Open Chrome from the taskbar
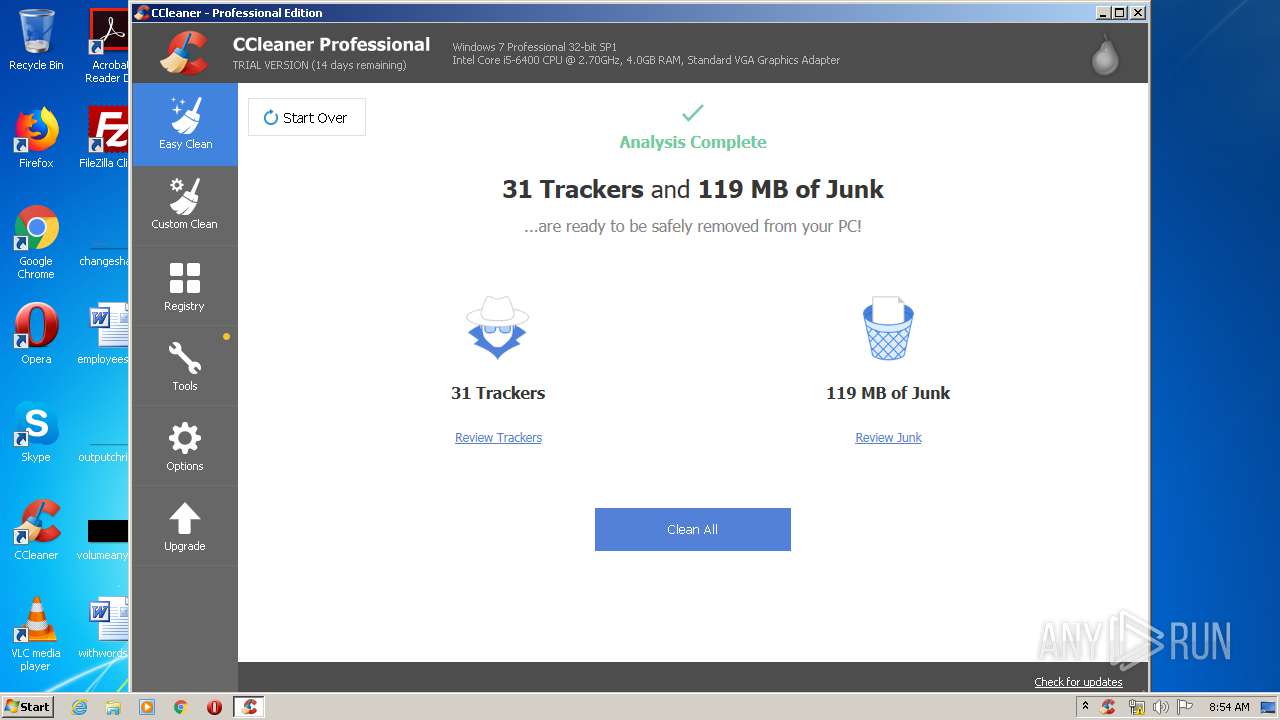Screen dimensions: 1280x720 [181, 707]
